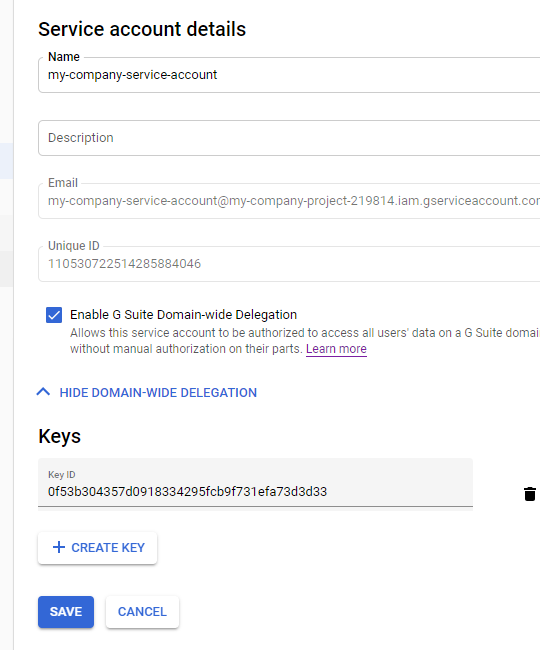Uncheck Enable G Suite Domain-wide Delegation checkbox

(54, 315)
